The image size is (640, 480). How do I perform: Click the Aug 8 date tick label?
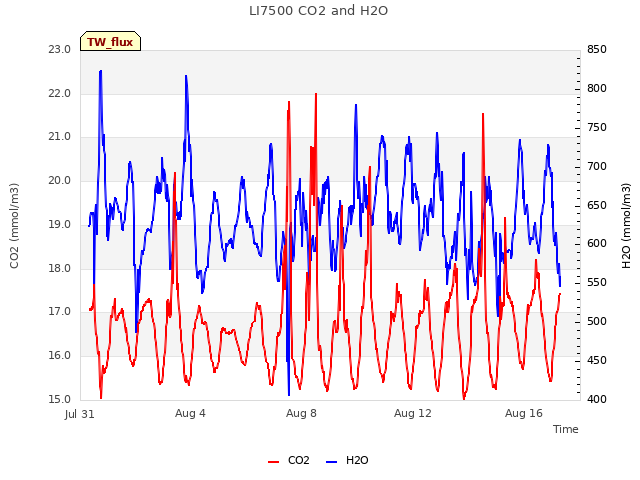pyautogui.click(x=301, y=413)
